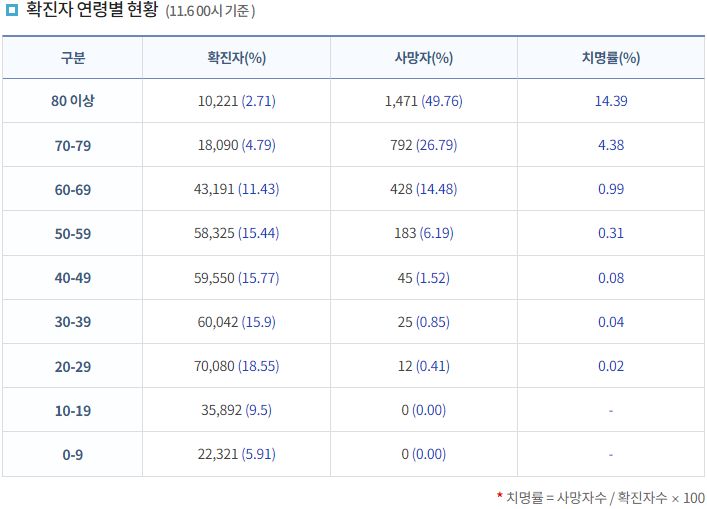
Task: Click the deaths cell 12 (0.41)
Action: click(423, 366)
